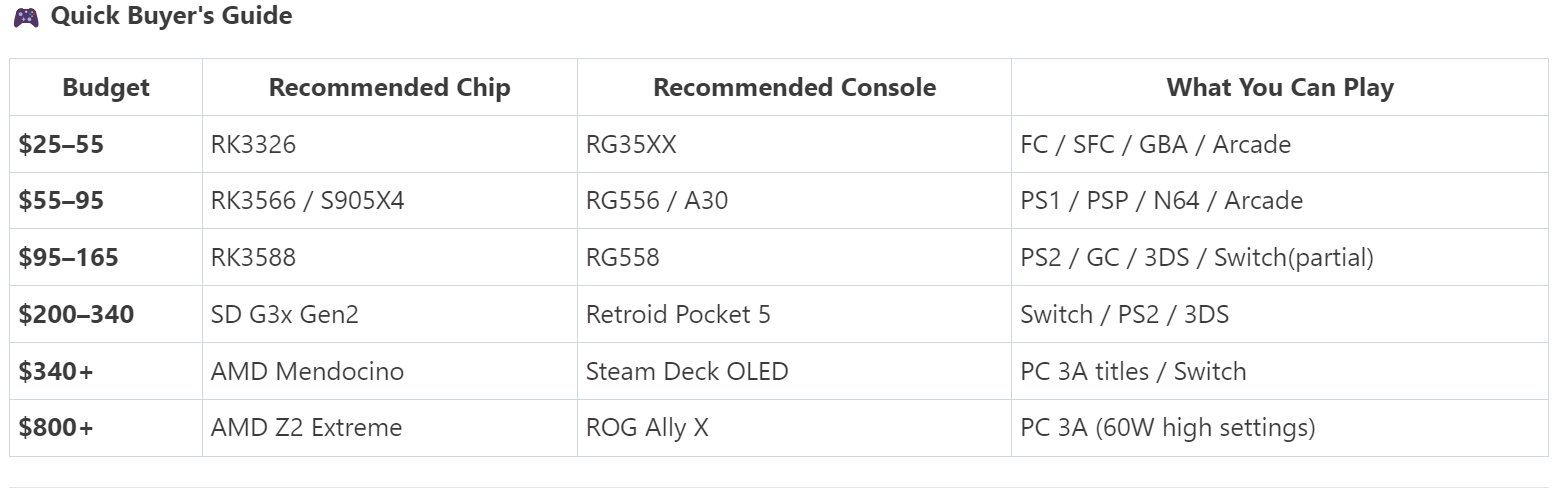The image size is (1563, 490).
Task: Click the SD G3x Gen2 chip cell
Action: (x=284, y=315)
